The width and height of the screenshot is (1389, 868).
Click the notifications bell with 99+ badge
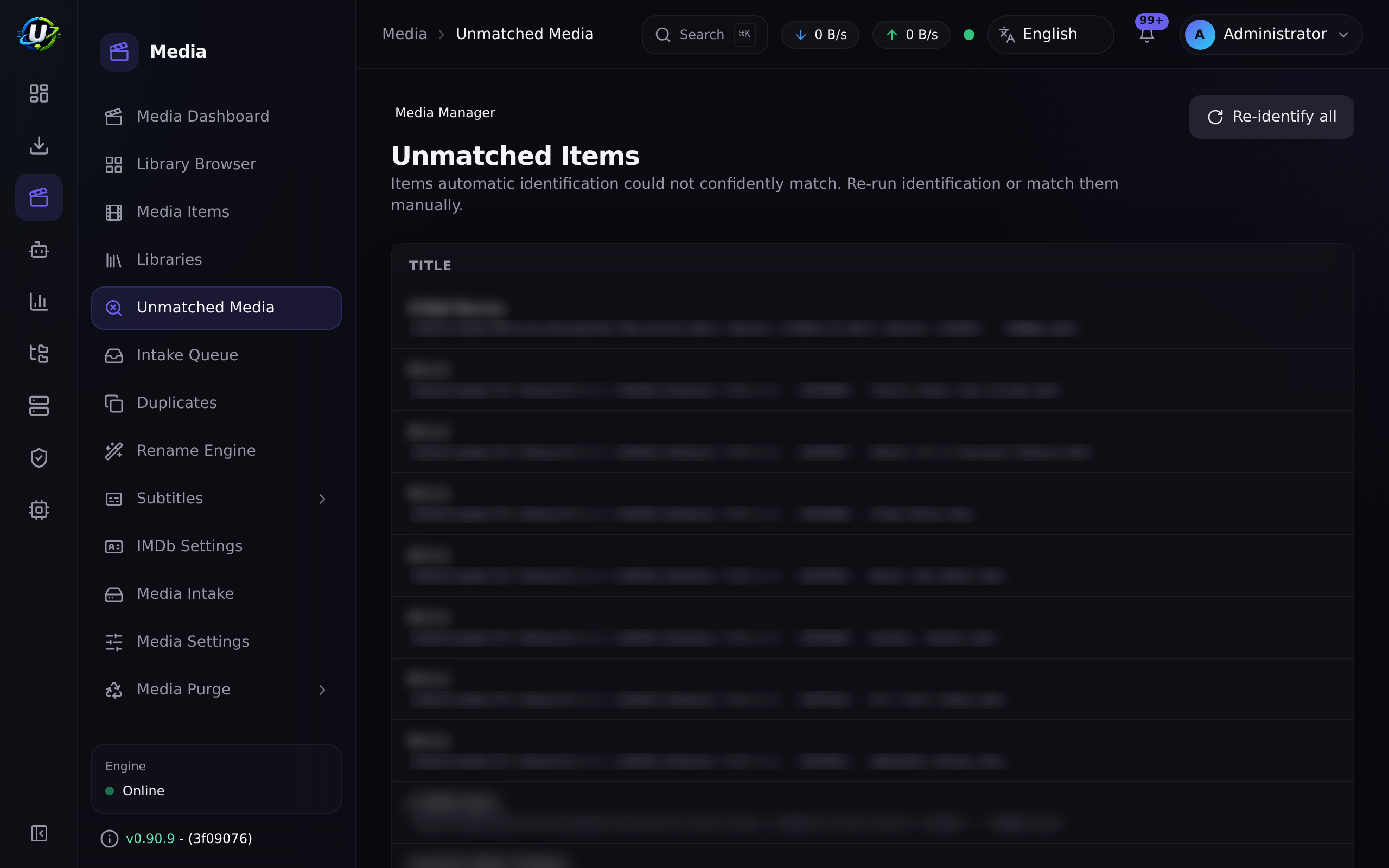1147,34
